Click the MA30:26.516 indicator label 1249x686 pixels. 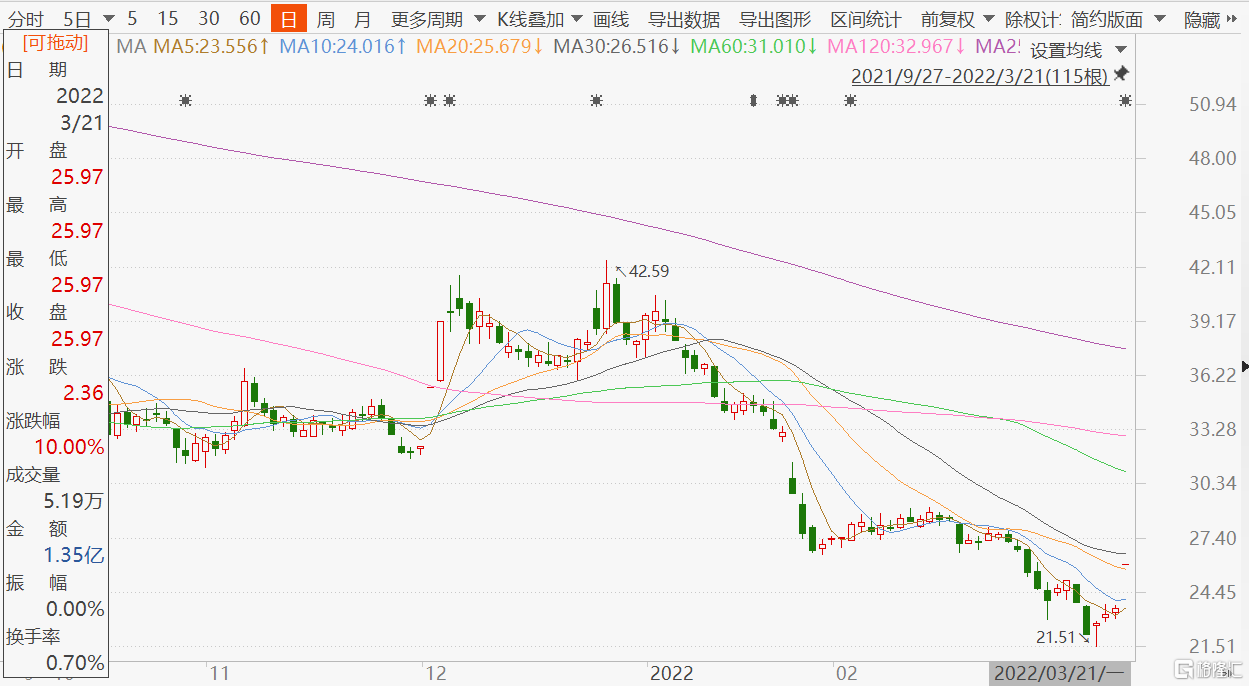click(x=617, y=46)
